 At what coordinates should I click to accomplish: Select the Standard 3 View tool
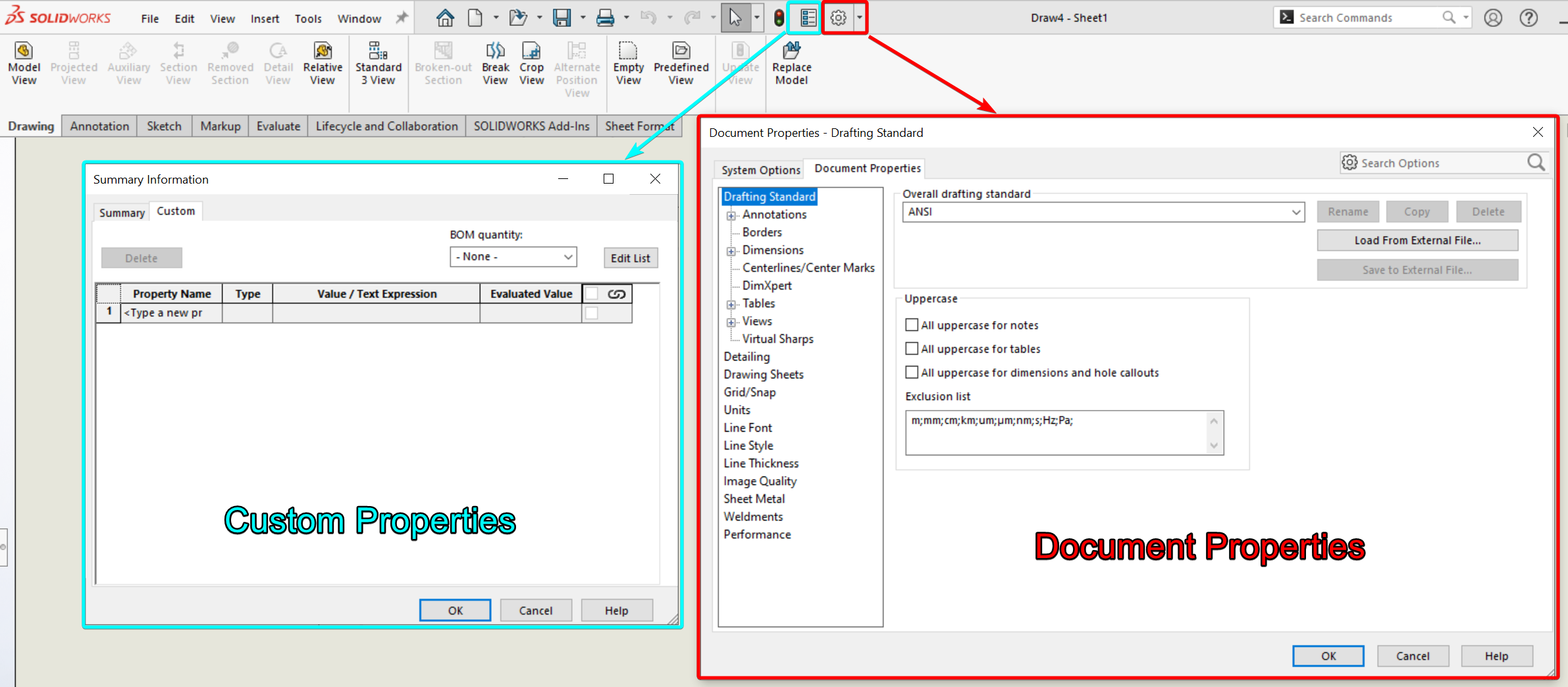378,51
